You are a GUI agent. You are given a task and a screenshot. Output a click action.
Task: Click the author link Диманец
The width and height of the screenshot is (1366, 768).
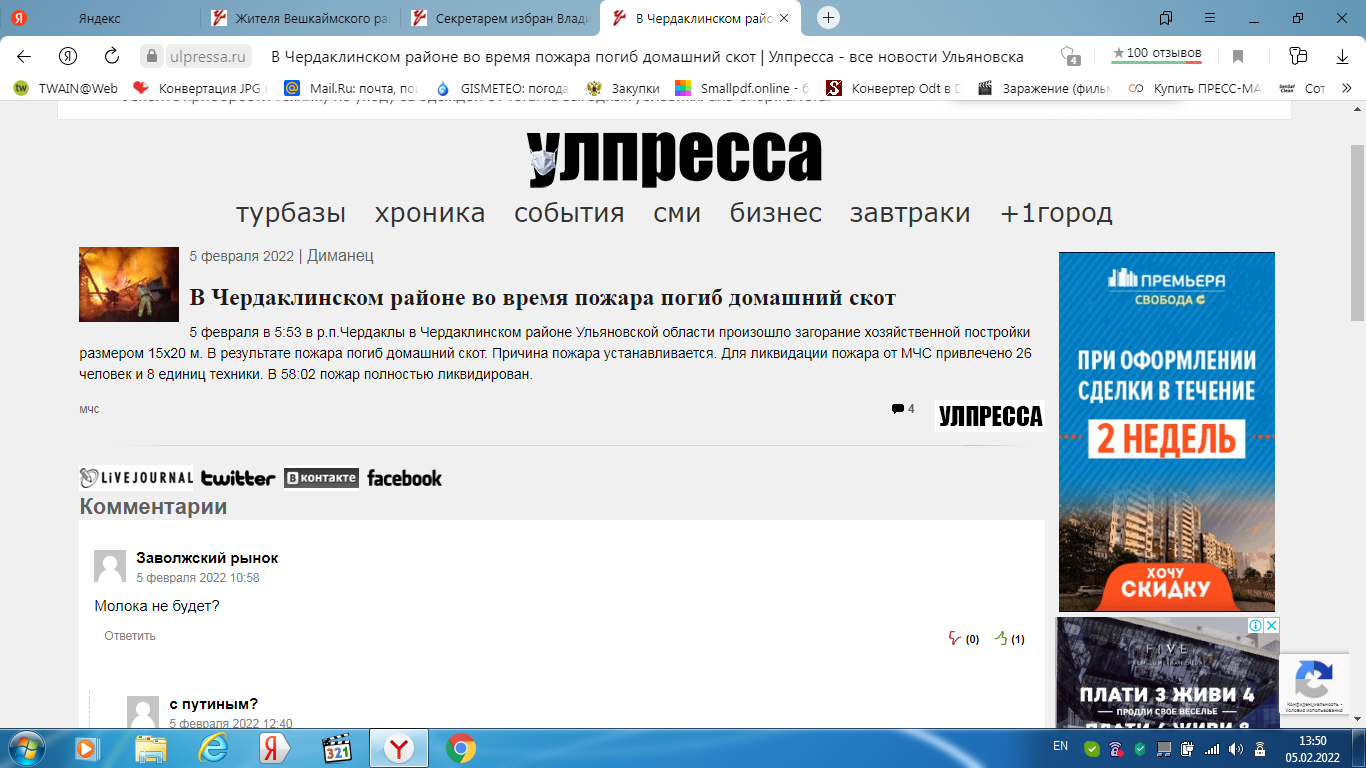(x=340, y=256)
